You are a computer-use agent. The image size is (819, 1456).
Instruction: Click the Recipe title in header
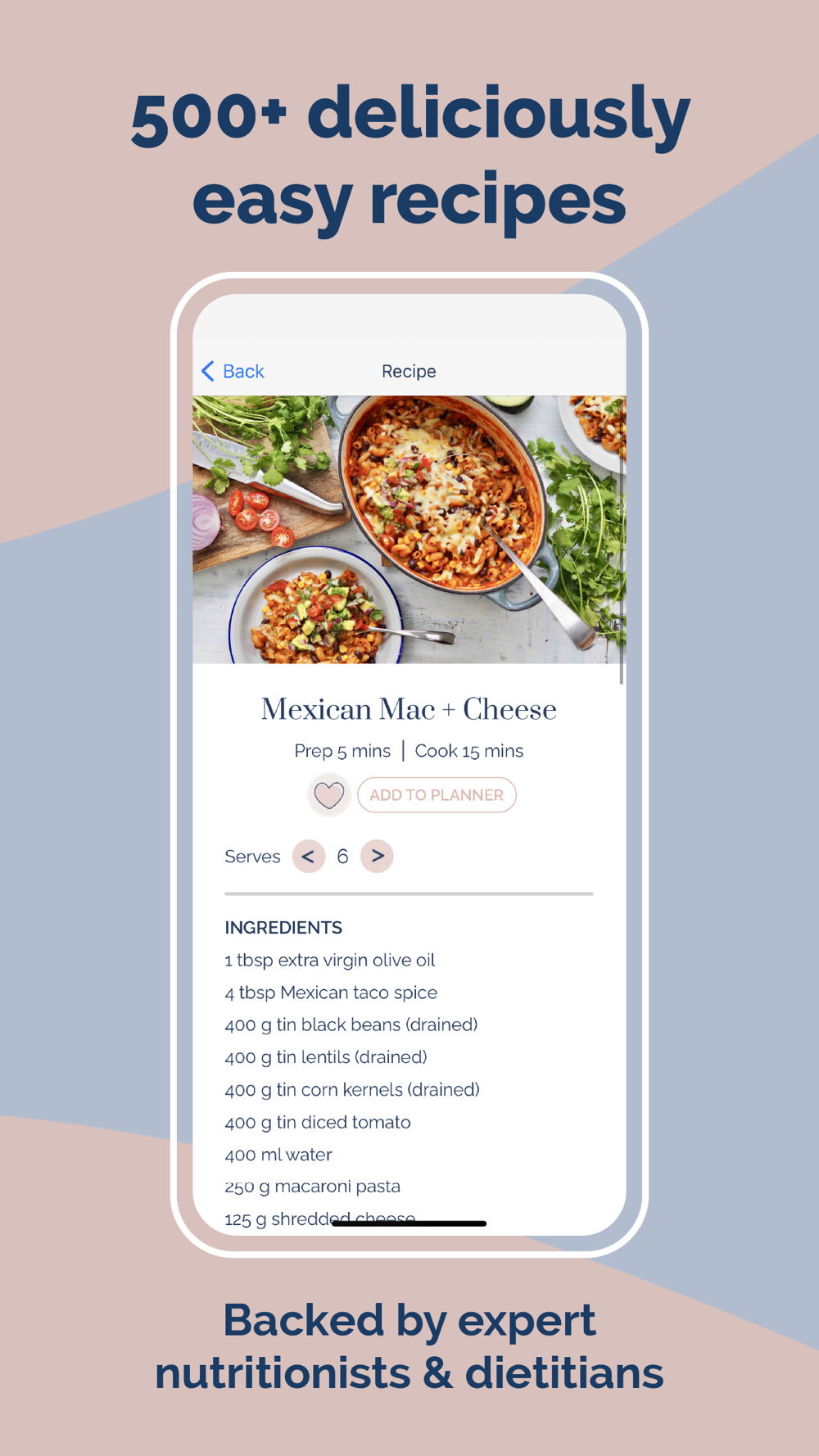click(x=409, y=371)
